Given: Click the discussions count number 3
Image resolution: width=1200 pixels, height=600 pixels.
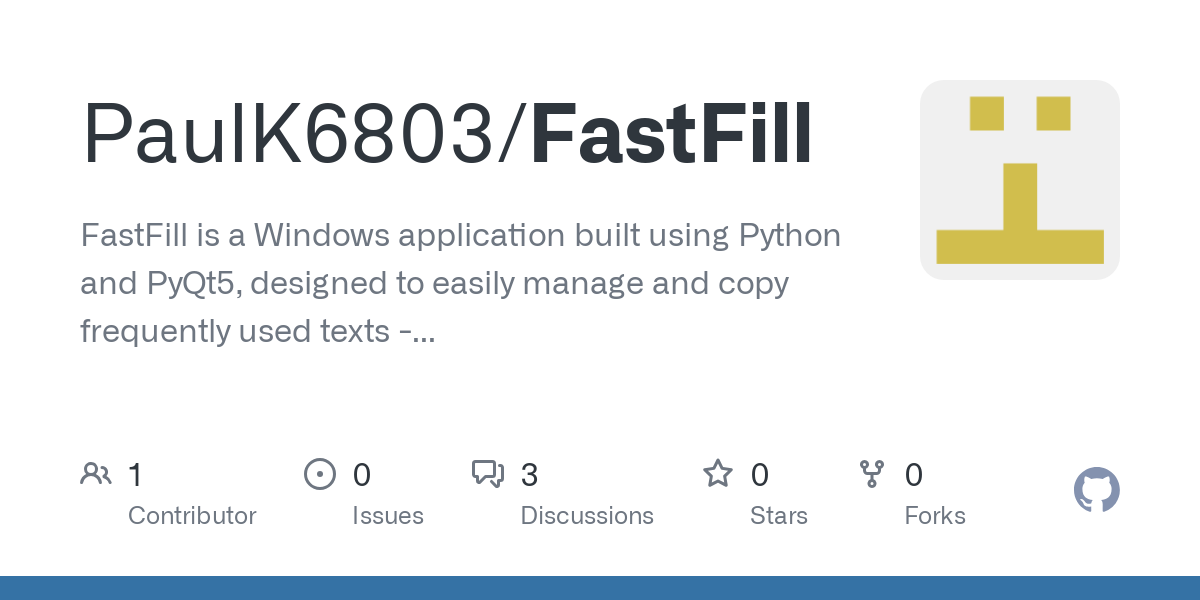Looking at the screenshot, I should (530, 475).
